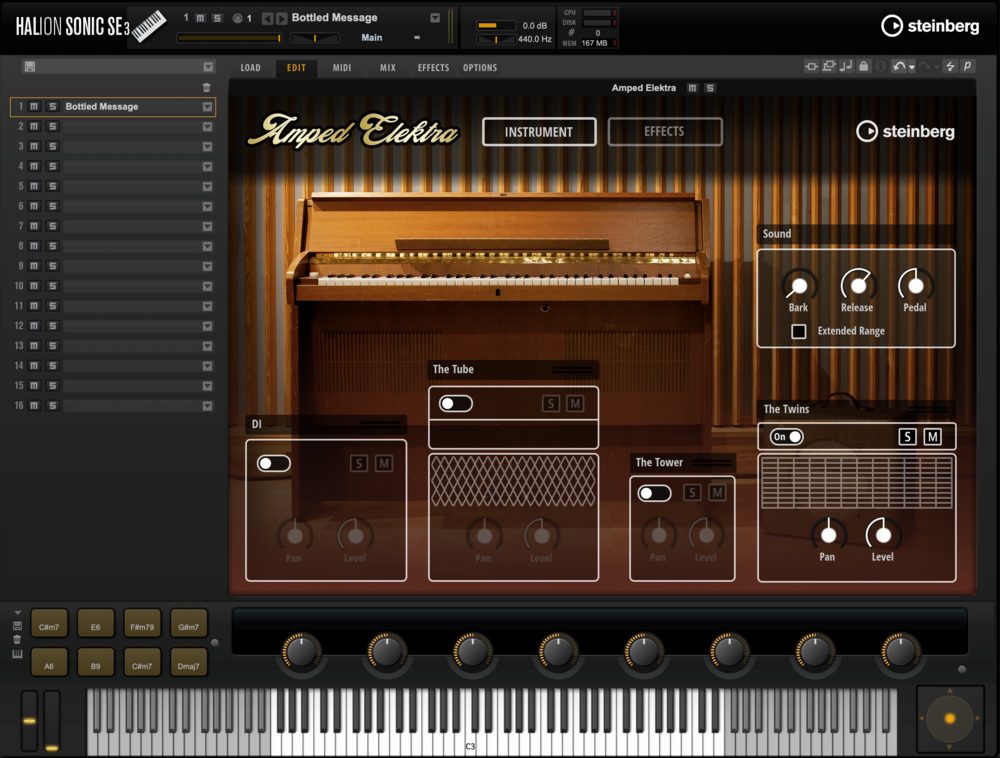Screen dimensions: 1000x758
Task: Open the load dropdown for slot 7
Action: click(x=207, y=226)
